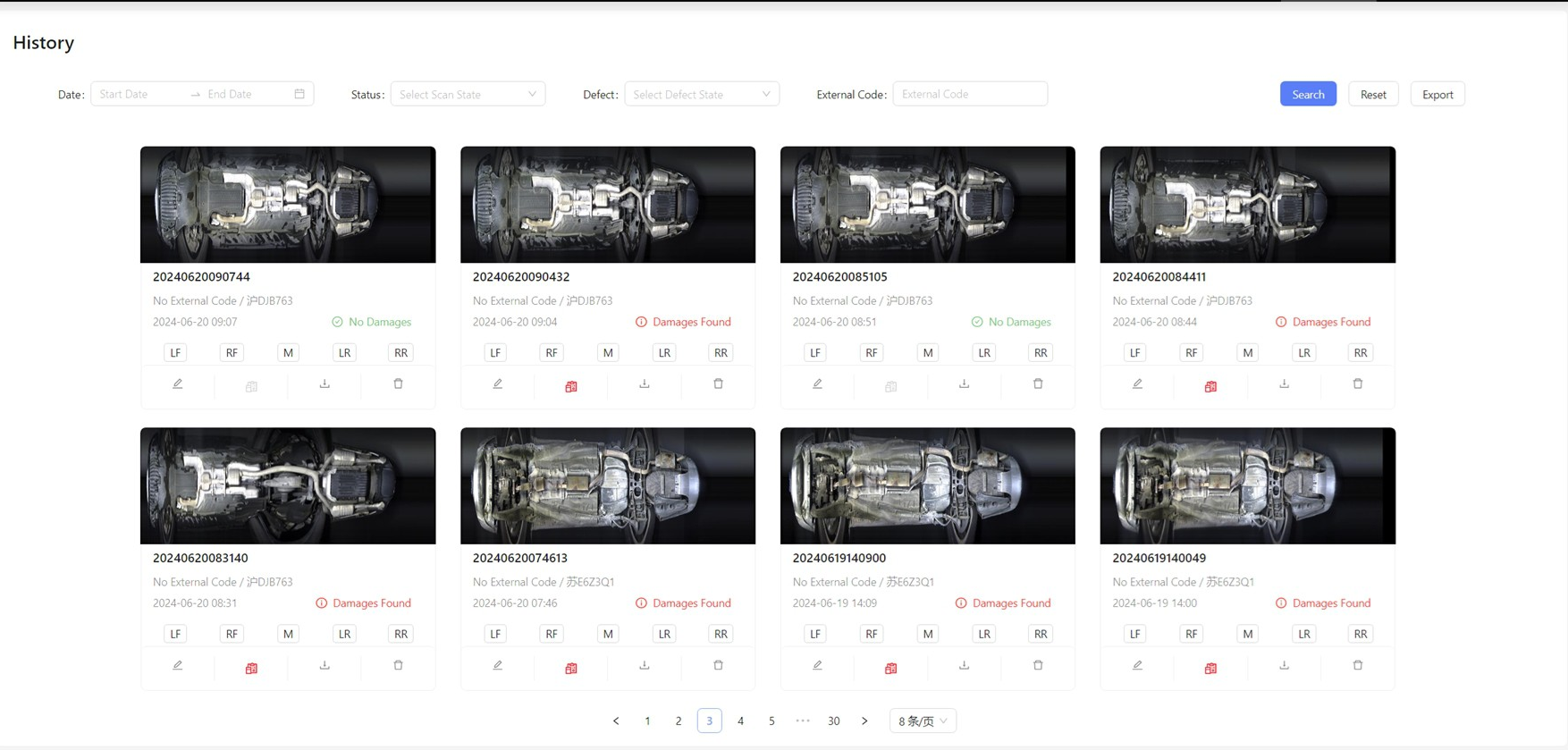Viewport: 1568px width, 750px height.
Task: Open red damage report icon for scan 20240620083140
Action: pyautogui.click(x=251, y=668)
